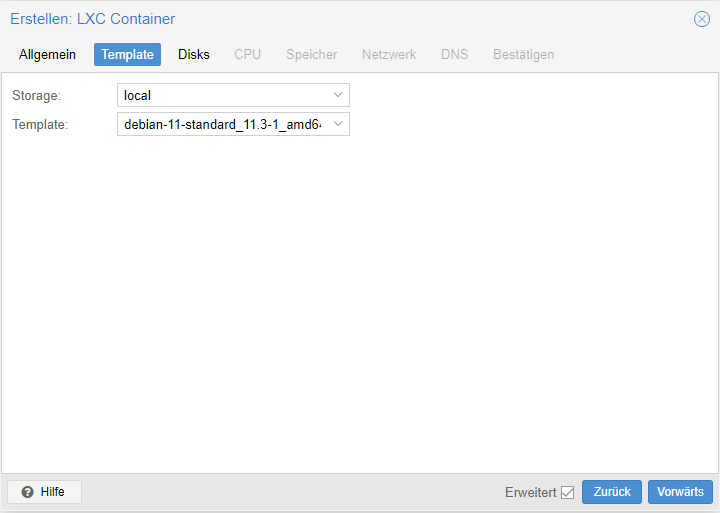Click the question mark help icon
The width and height of the screenshot is (720, 513).
[x=28, y=492]
